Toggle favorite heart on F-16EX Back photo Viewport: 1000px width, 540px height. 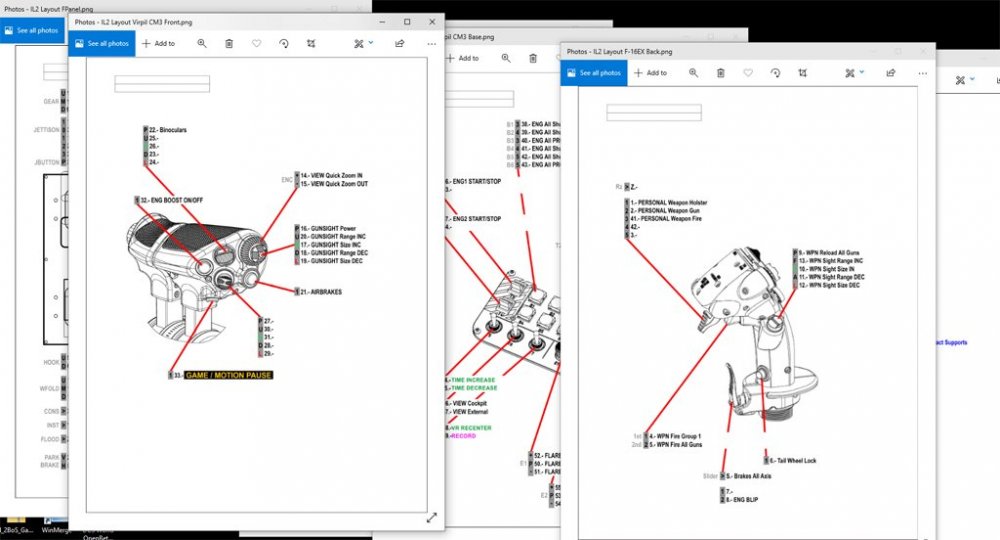749,73
